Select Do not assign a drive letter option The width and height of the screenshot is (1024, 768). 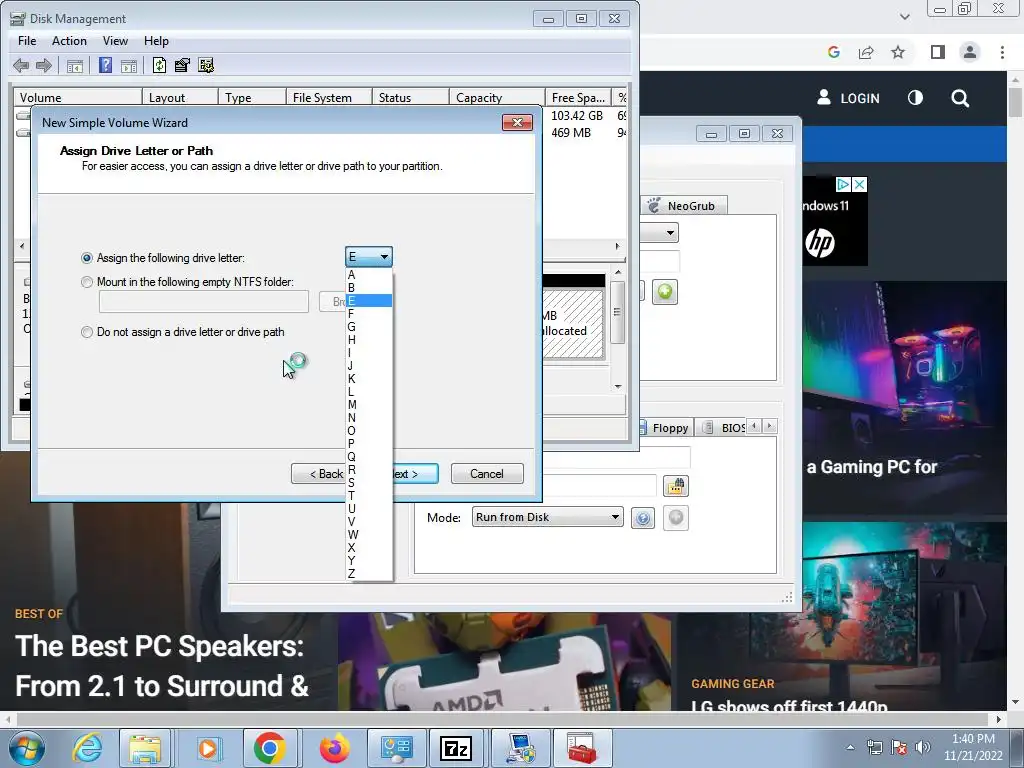pos(87,332)
